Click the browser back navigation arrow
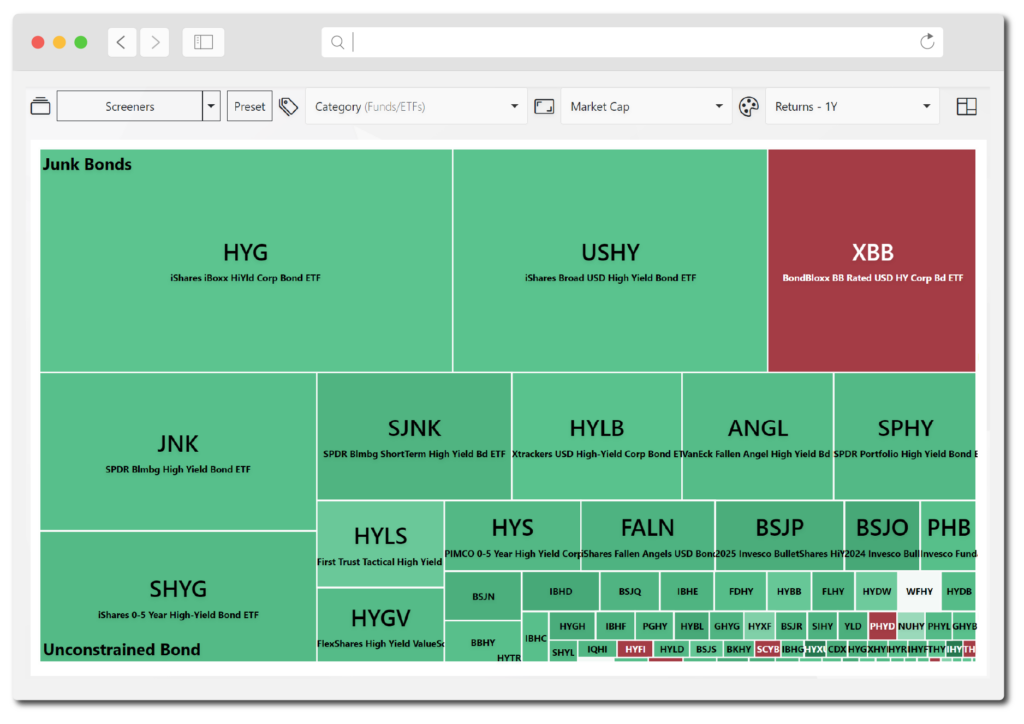 (x=121, y=42)
